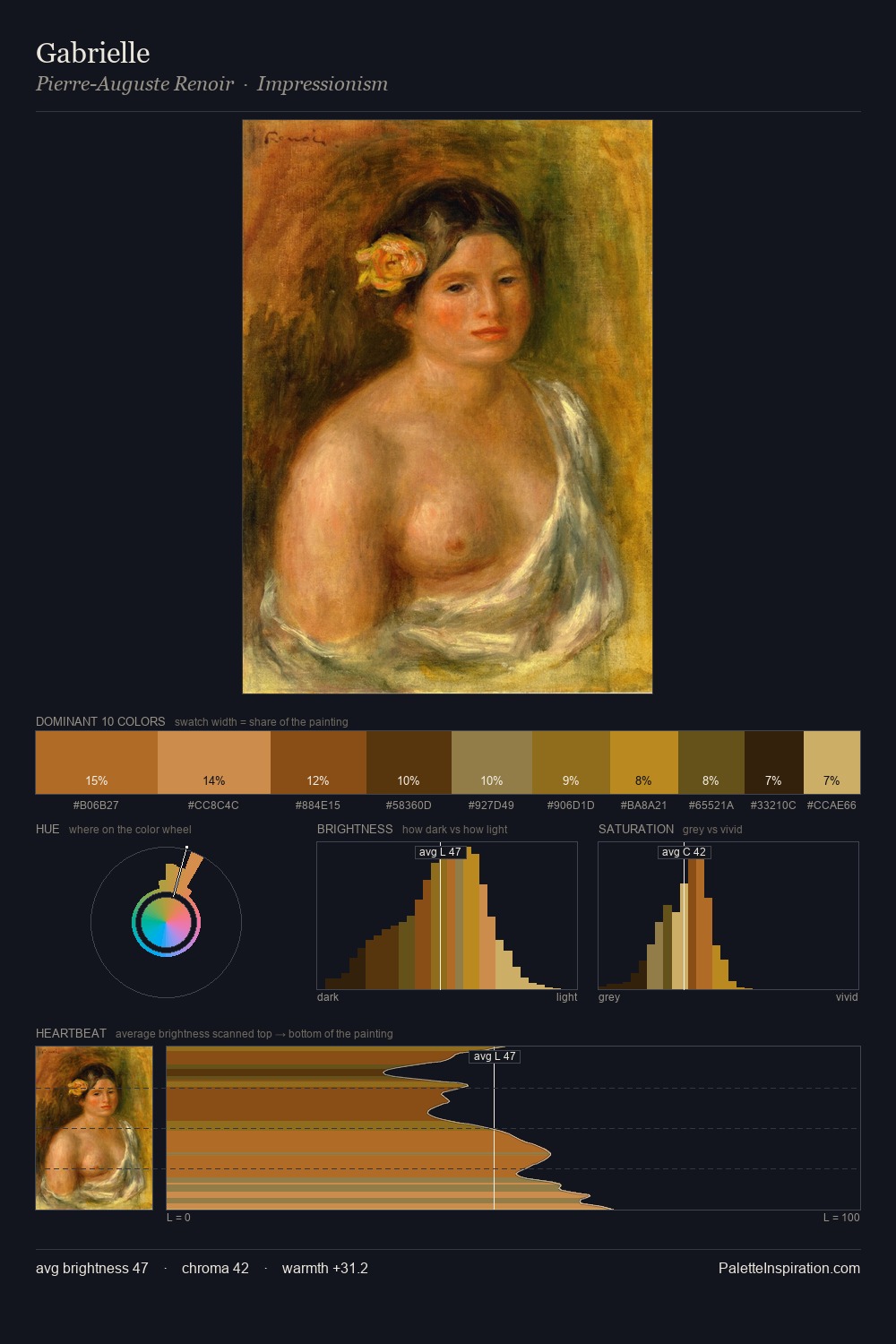
Task: Click the heartbeat brightness profile chart
Action: 513,1128
